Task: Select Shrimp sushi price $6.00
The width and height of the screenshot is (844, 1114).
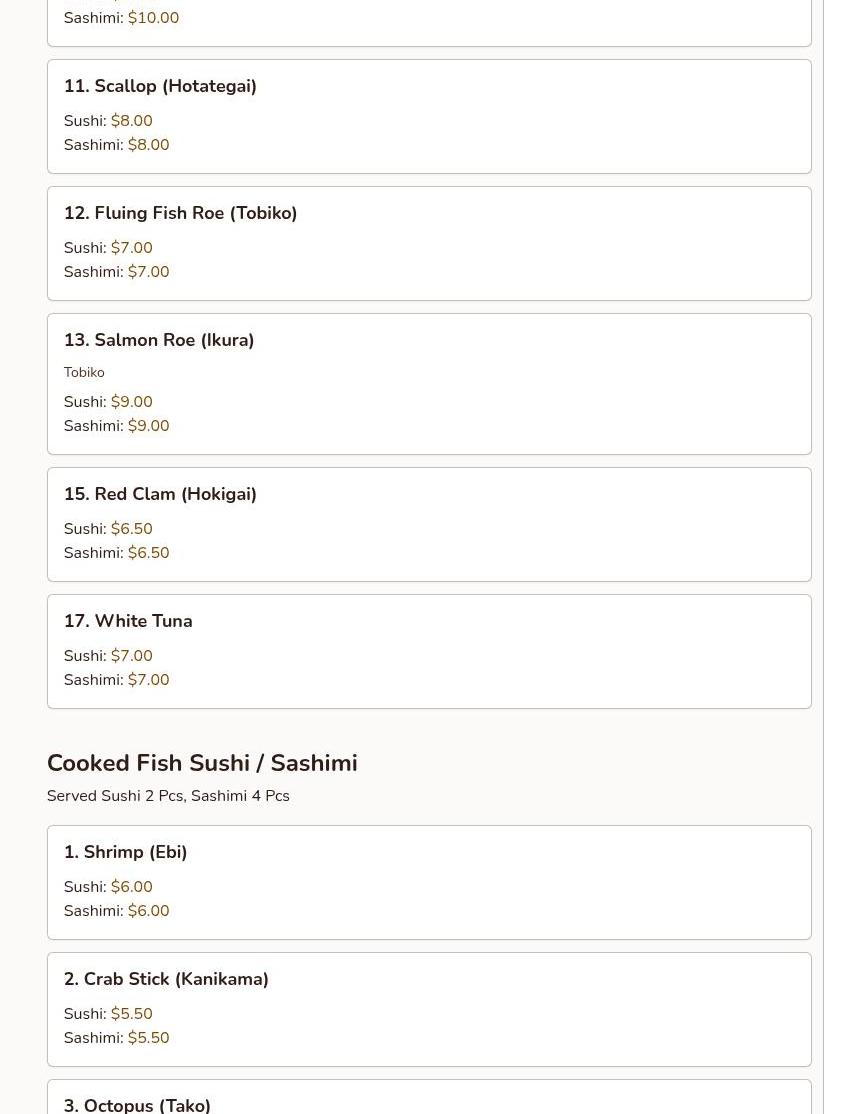Action: click(131, 887)
